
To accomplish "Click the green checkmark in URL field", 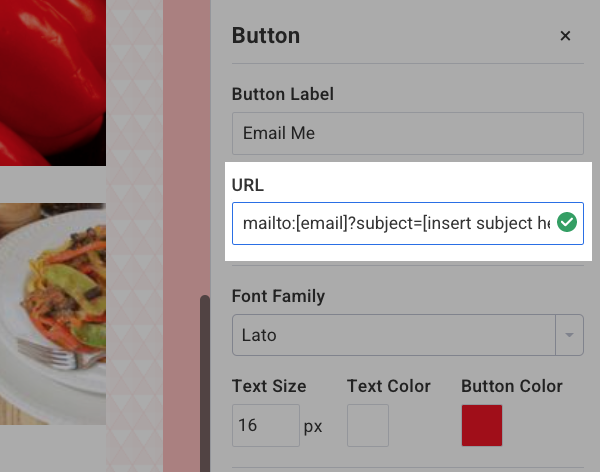I will (x=567, y=222).
